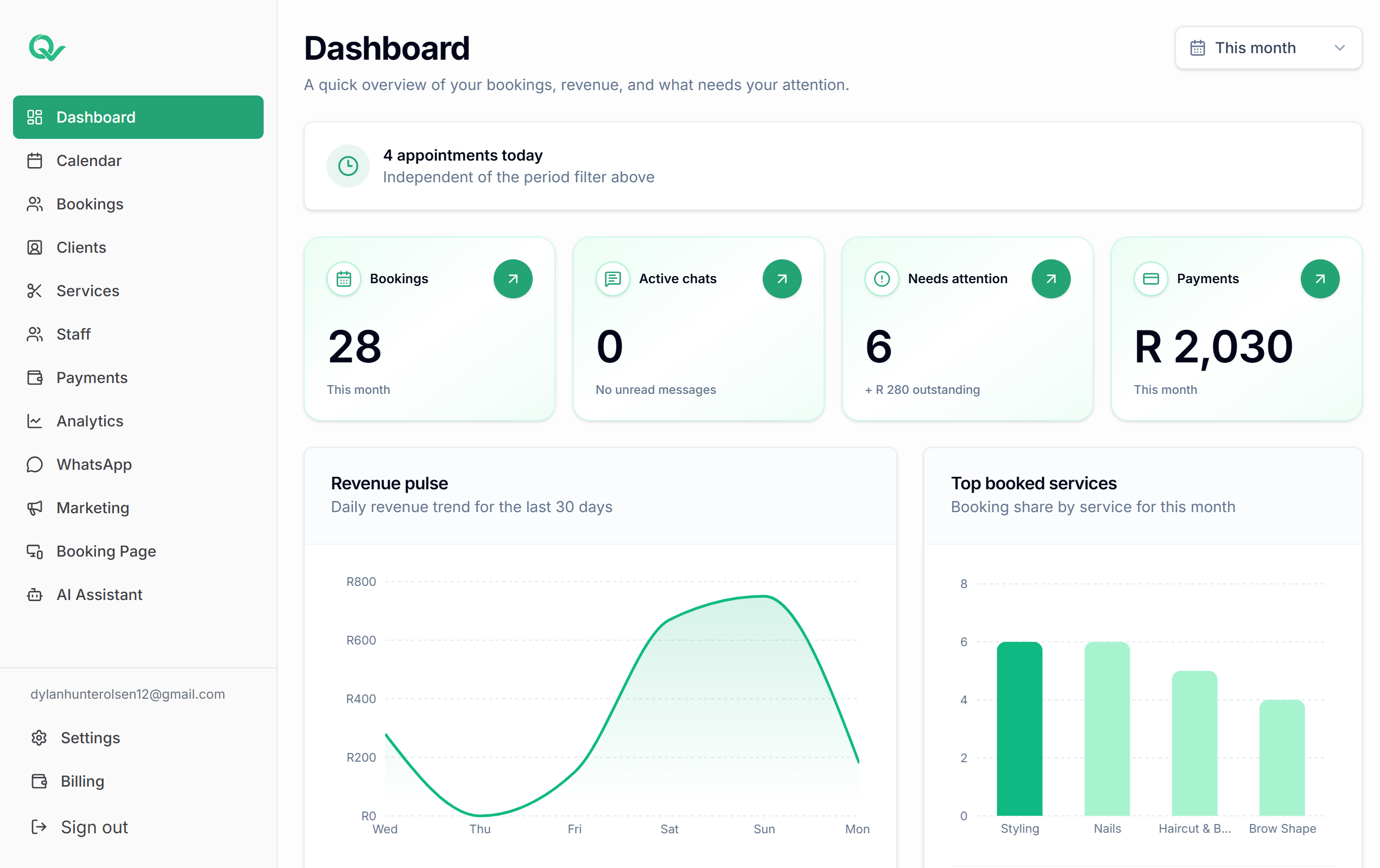The image size is (1380, 868).
Task: Click '+ R 280 outstanding' text
Action: click(923, 390)
